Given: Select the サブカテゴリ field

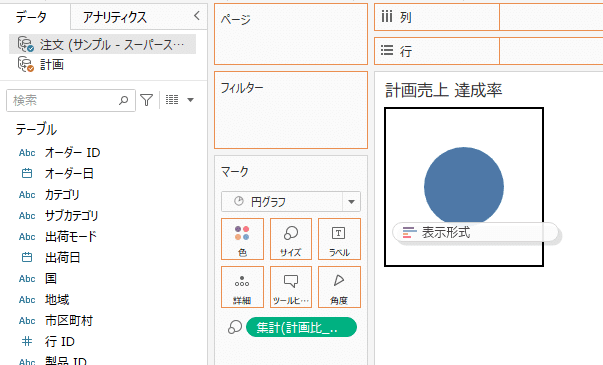Looking at the screenshot, I should tap(72, 215).
